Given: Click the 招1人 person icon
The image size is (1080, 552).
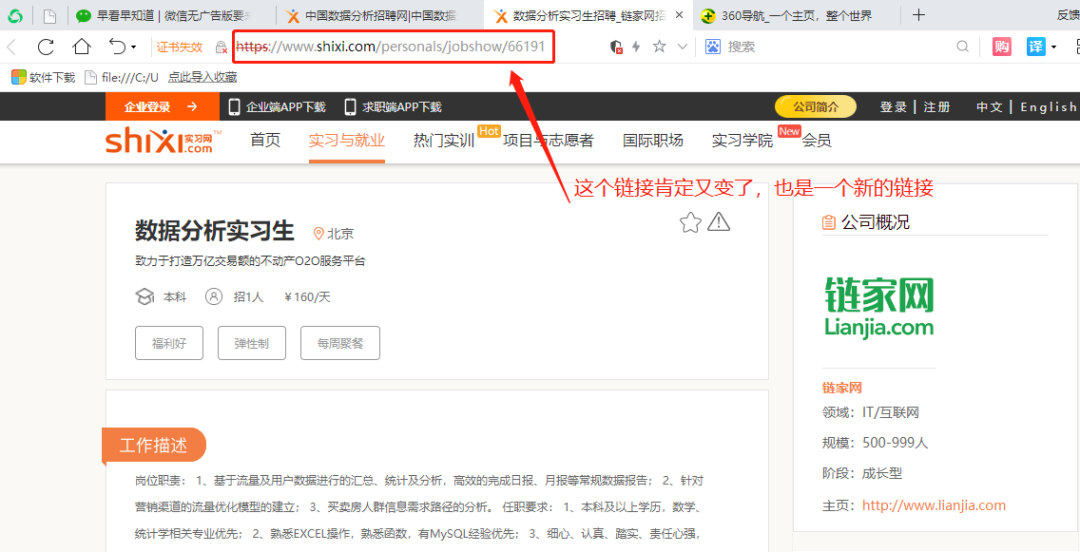Looking at the screenshot, I should tap(214, 297).
